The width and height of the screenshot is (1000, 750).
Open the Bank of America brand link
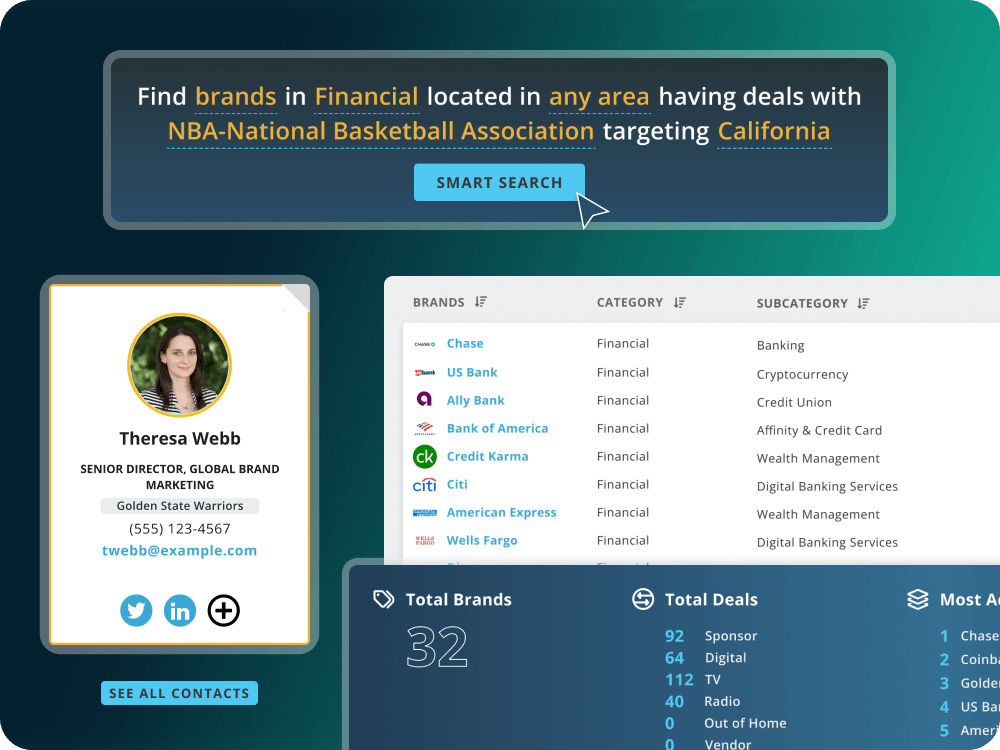click(497, 429)
